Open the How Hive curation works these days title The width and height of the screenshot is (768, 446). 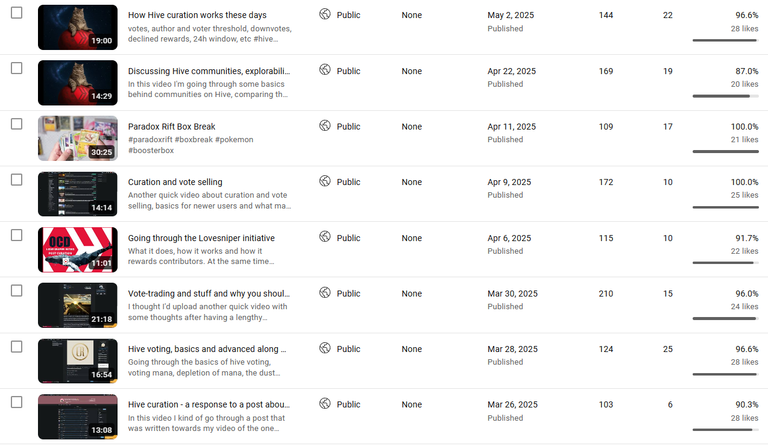197,15
